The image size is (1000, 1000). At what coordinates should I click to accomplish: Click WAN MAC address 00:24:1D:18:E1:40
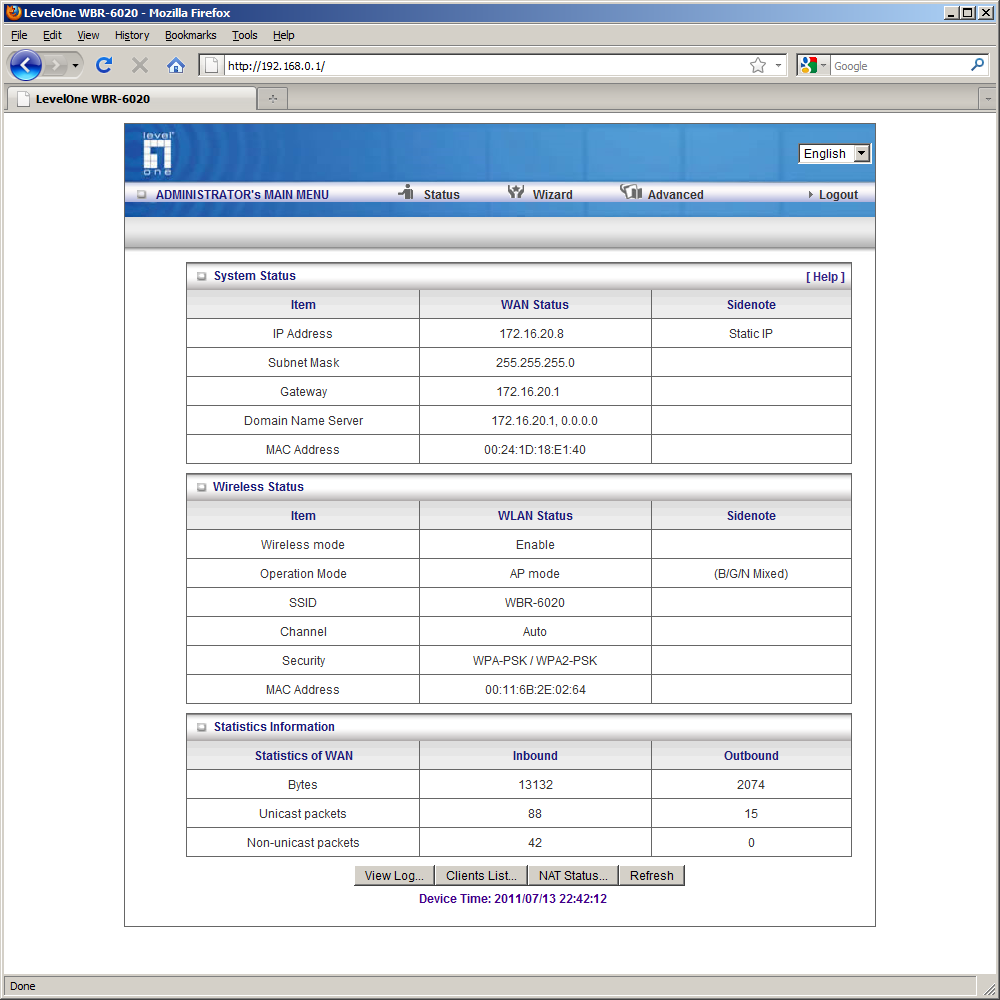(x=534, y=450)
